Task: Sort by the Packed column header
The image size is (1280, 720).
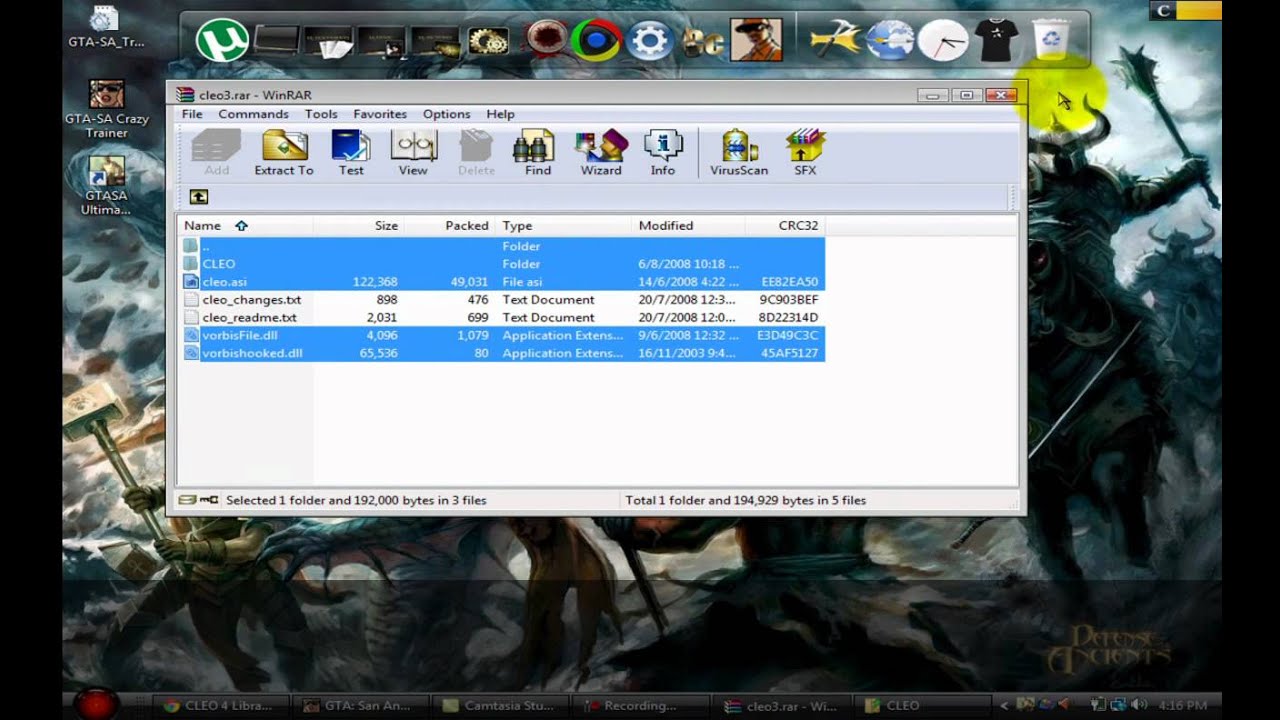Action: [450, 226]
